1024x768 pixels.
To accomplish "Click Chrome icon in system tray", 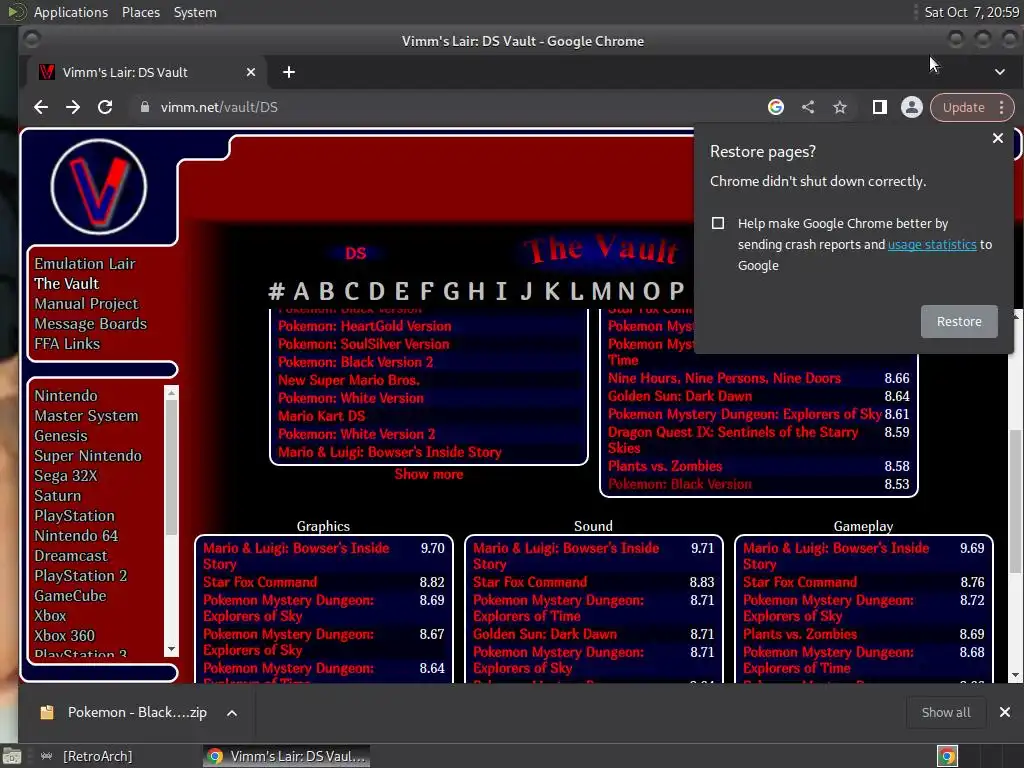I will [947, 756].
